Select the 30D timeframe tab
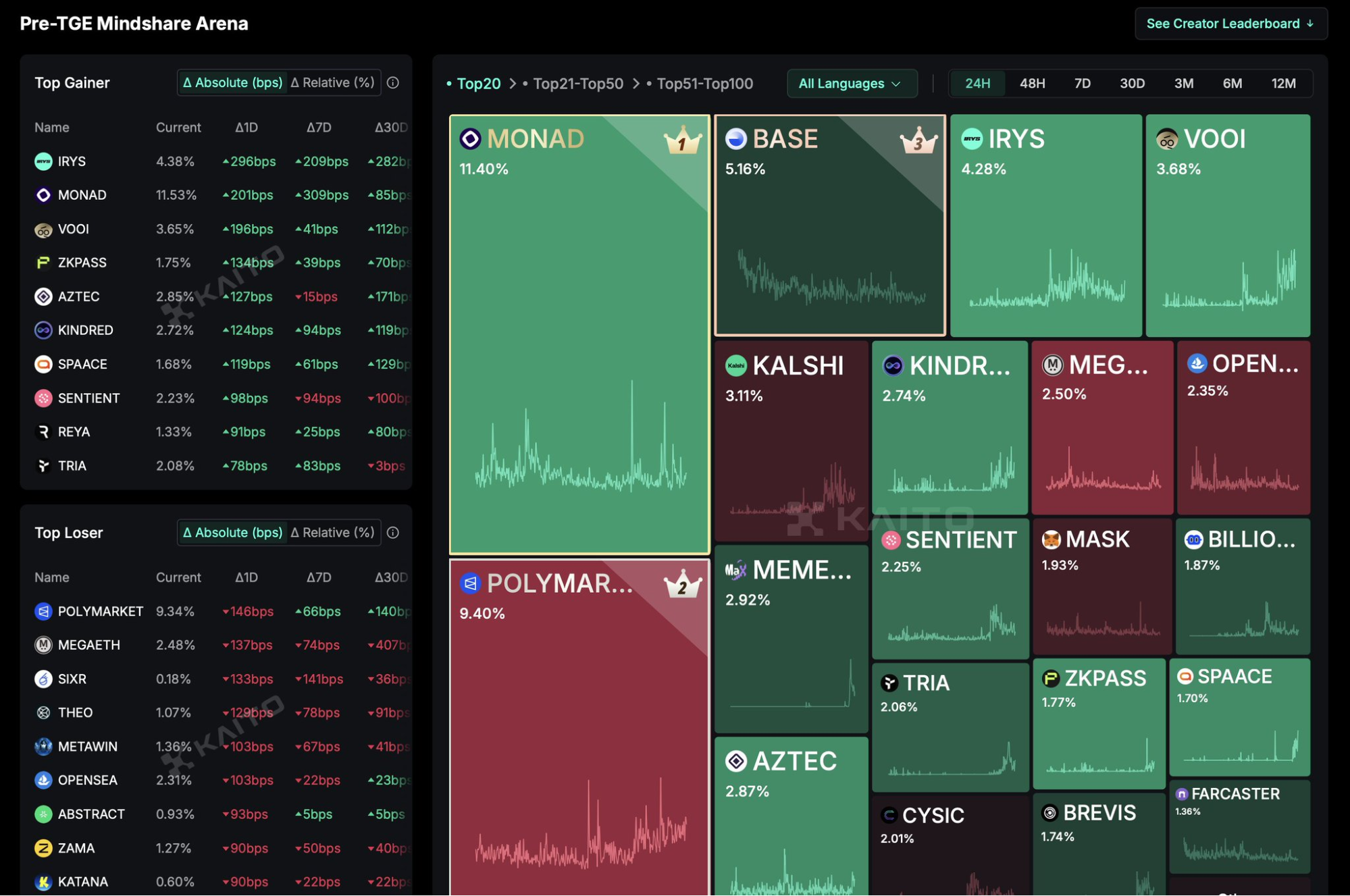 pyautogui.click(x=1132, y=84)
